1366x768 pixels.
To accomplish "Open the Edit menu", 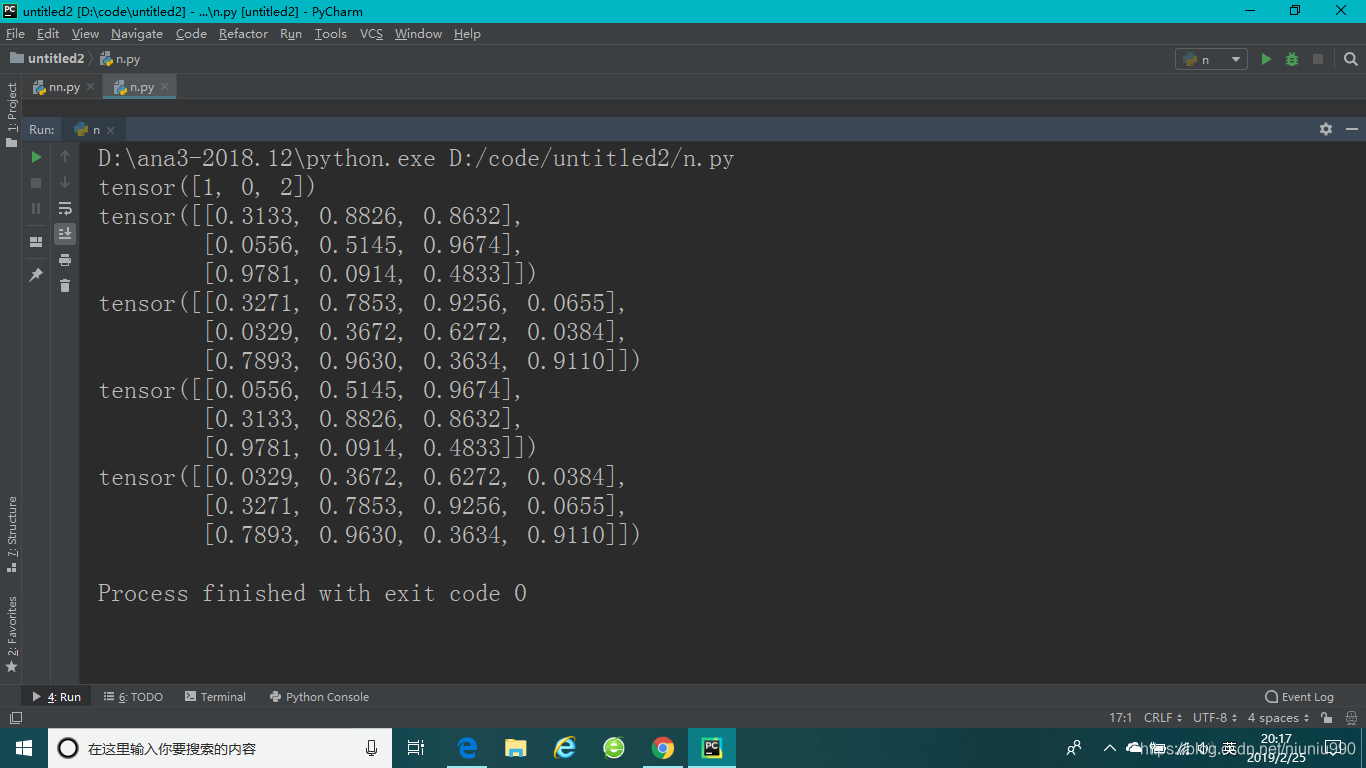I will (48, 33).
